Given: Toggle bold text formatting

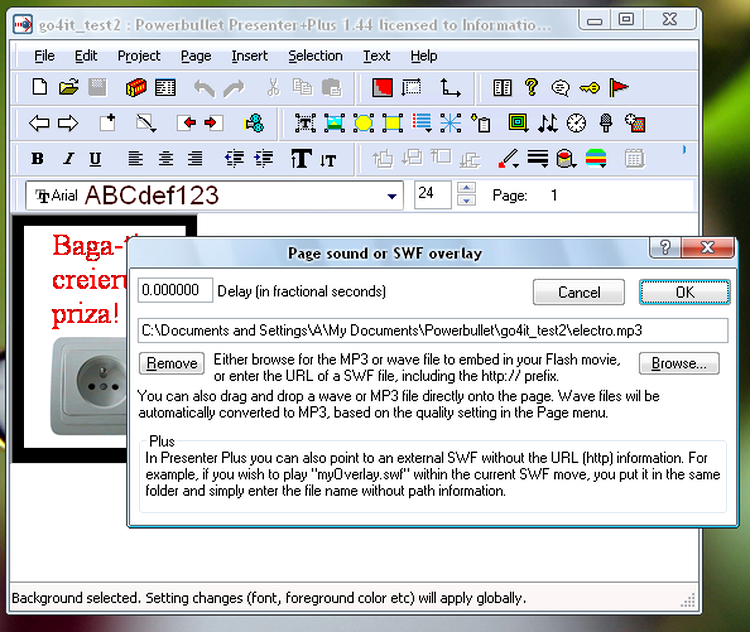Looking at the screenshot, I should 38,159.
